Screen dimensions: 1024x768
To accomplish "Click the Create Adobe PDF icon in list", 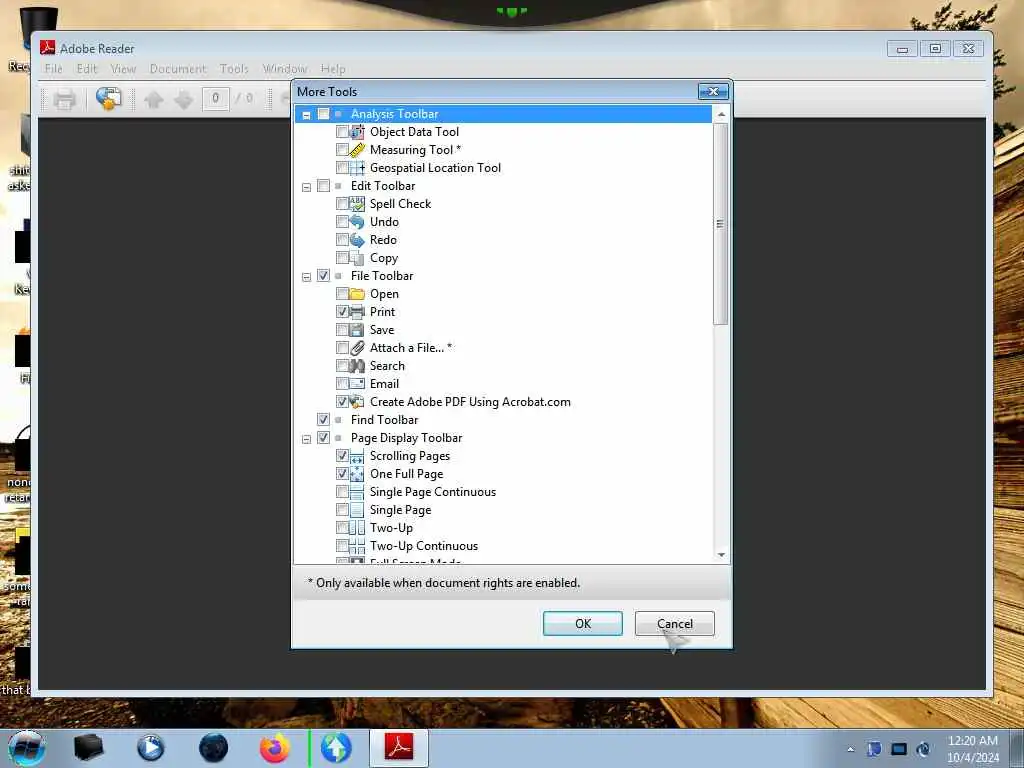I will pyautogui.click(x=357, y=402).
